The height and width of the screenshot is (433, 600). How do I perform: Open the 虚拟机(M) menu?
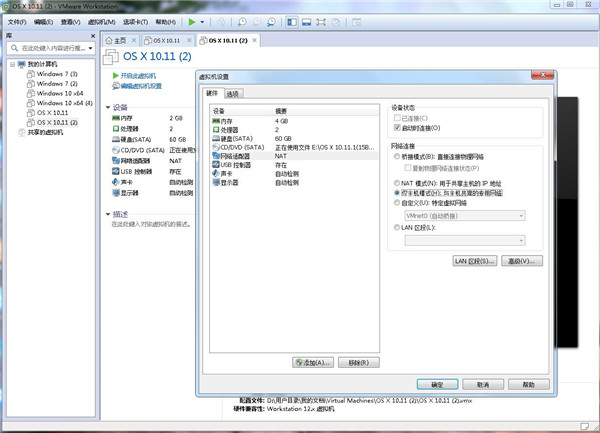pyautogui.click(x=102, y=21)
